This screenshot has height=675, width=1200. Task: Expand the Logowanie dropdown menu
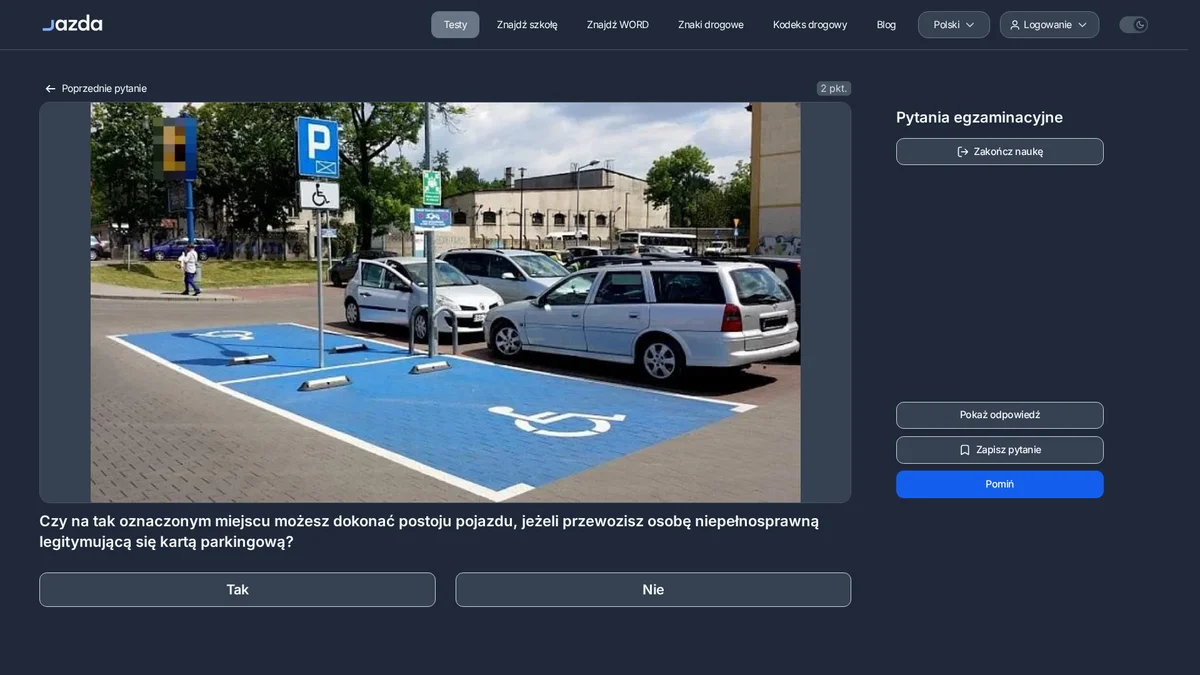pos(1049,25)
